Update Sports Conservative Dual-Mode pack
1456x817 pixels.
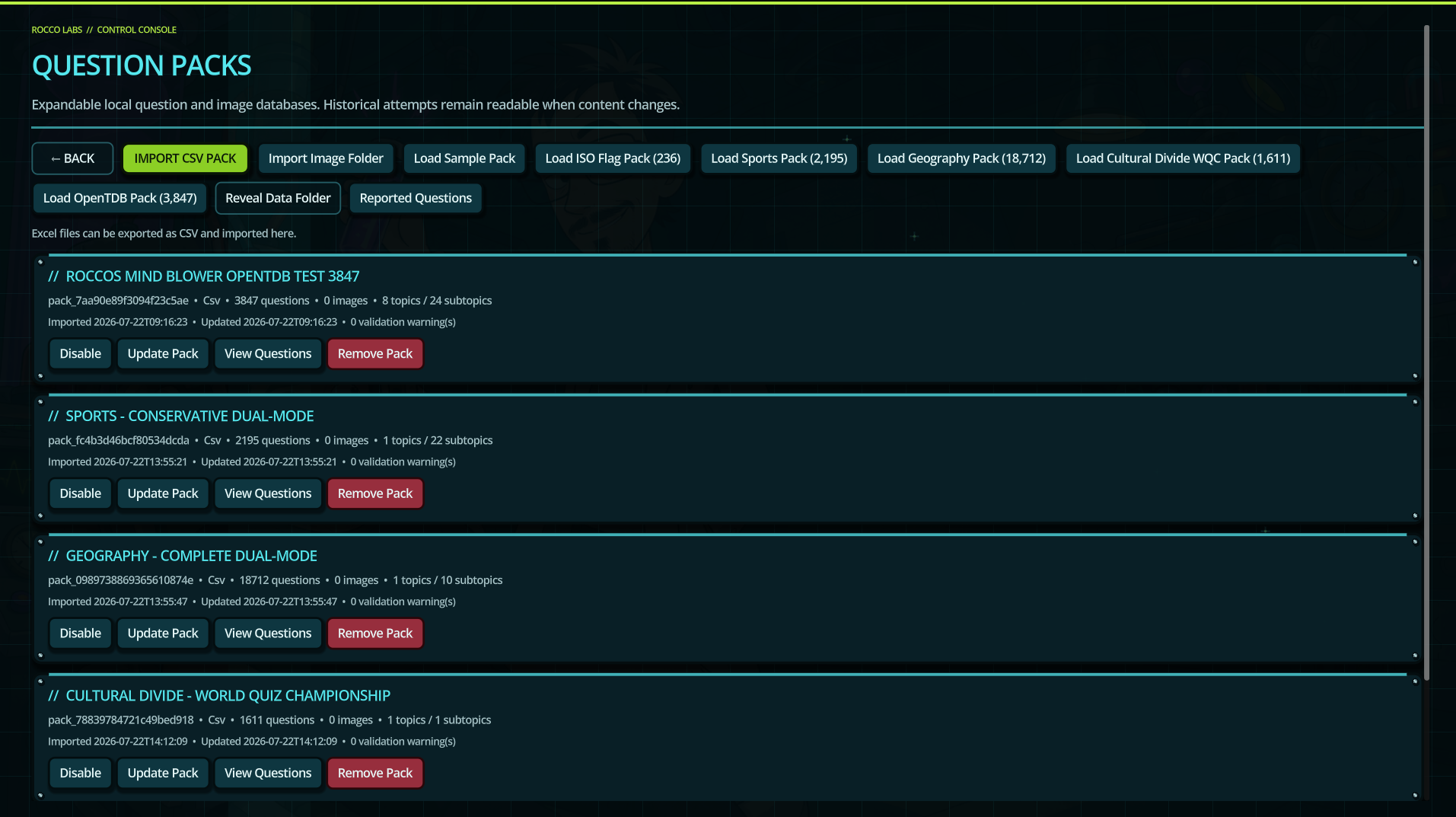163,493
